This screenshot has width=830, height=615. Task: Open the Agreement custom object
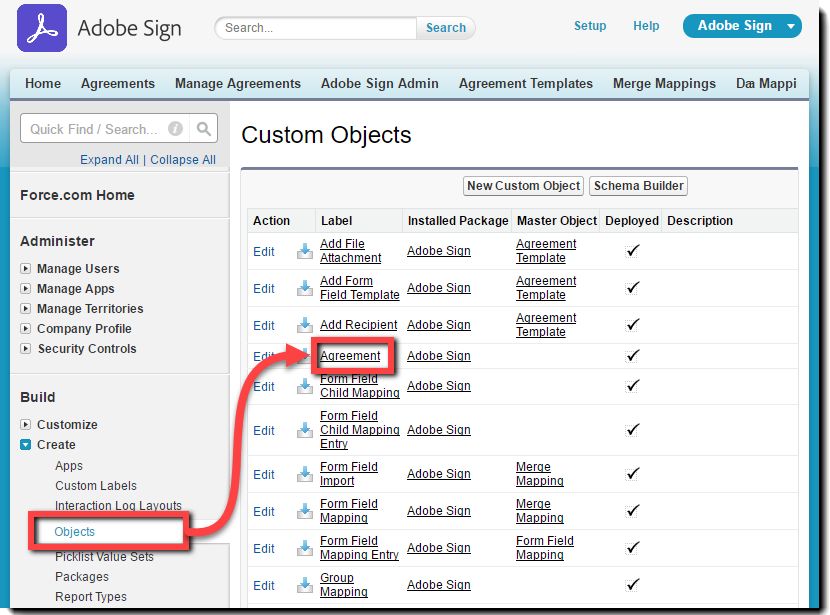[350, 356]
